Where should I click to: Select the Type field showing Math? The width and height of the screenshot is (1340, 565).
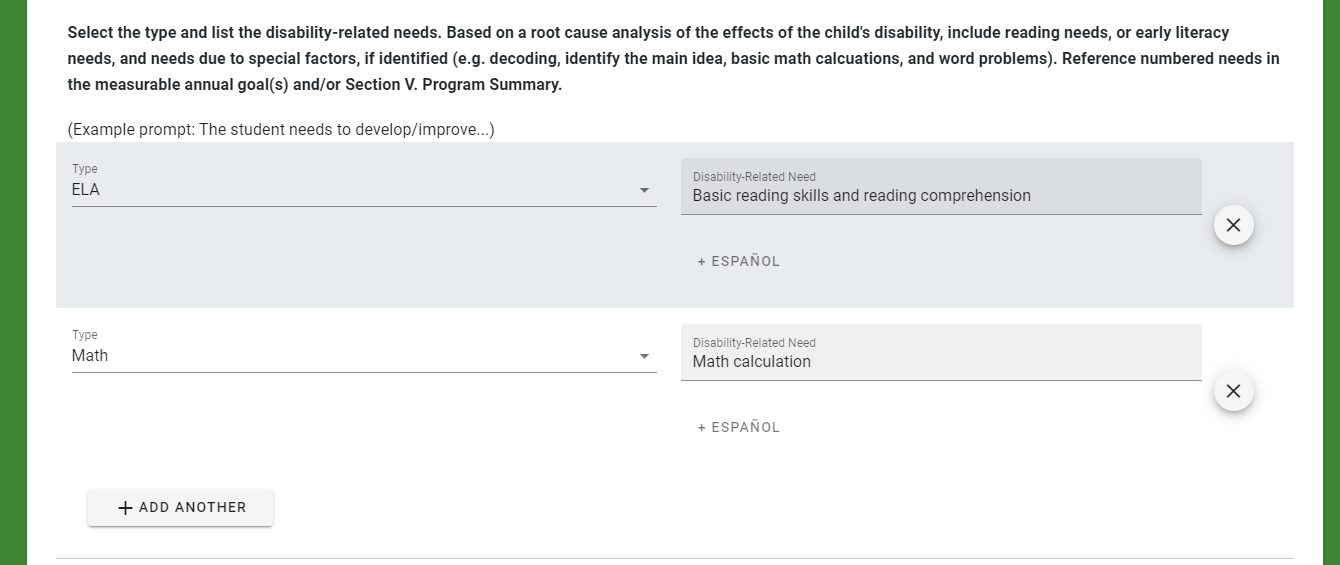pyautogui.click(x=364, y=349)
